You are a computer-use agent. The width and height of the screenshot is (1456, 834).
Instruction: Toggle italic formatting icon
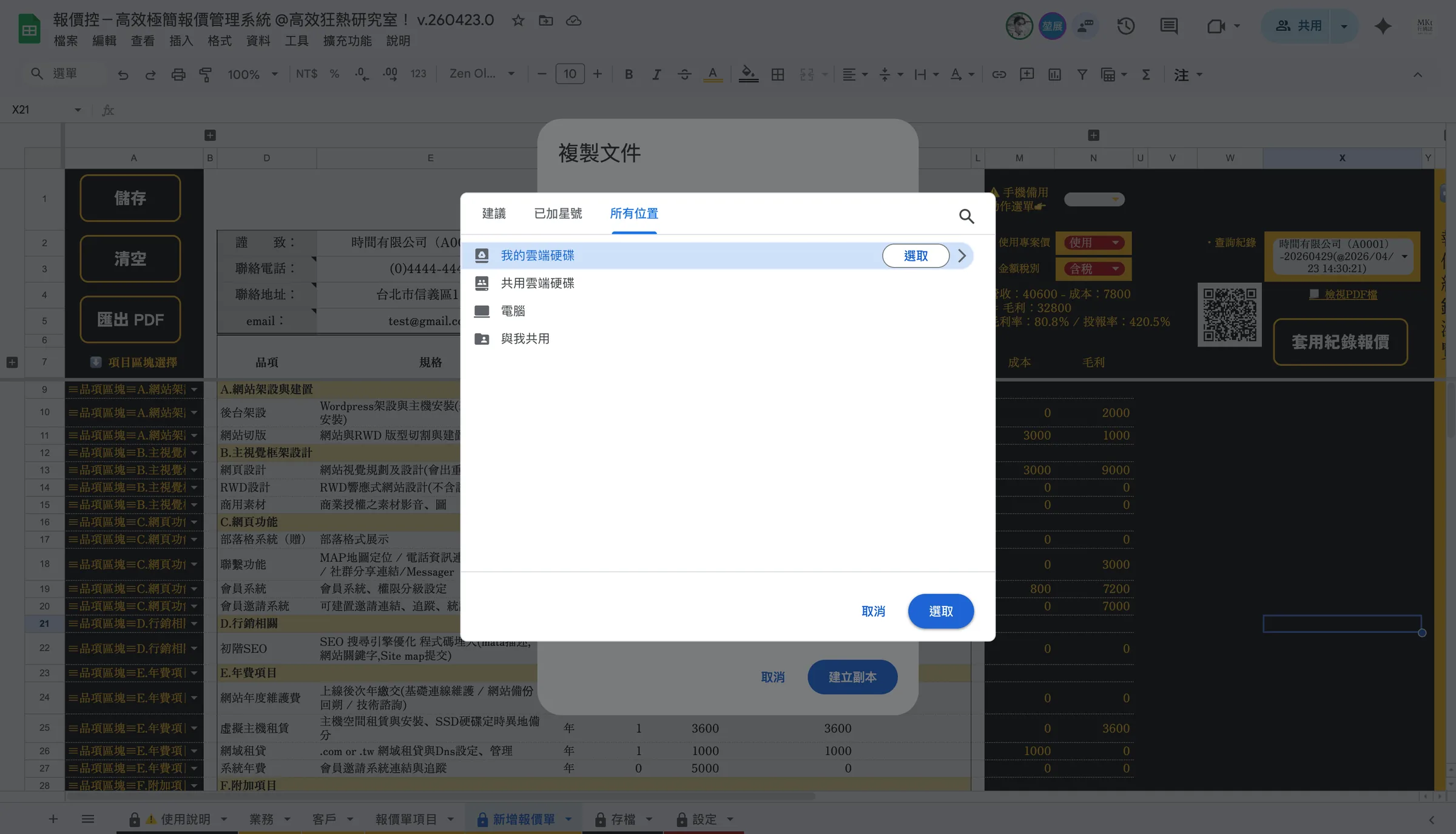point(656,74)
